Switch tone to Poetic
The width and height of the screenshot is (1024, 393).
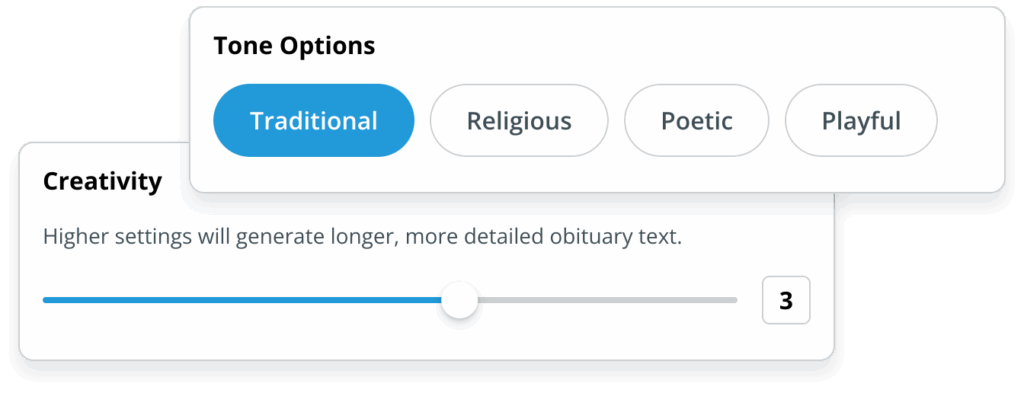[x=697, y=121]
